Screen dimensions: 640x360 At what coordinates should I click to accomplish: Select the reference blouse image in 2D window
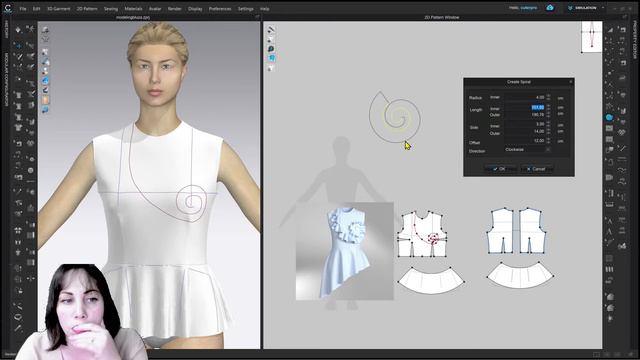[x=345, y=251]
